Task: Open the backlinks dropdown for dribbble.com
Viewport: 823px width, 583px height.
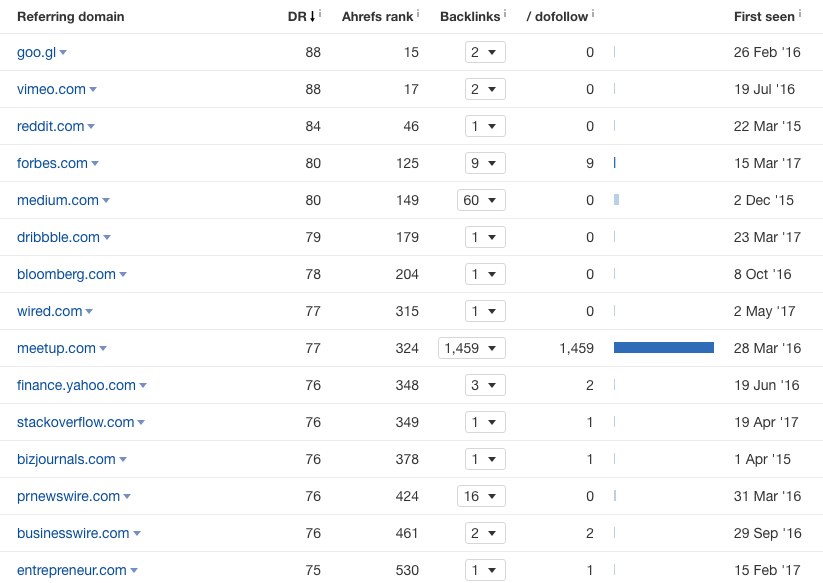Action: pyautogui.click(x=485, y=237)
